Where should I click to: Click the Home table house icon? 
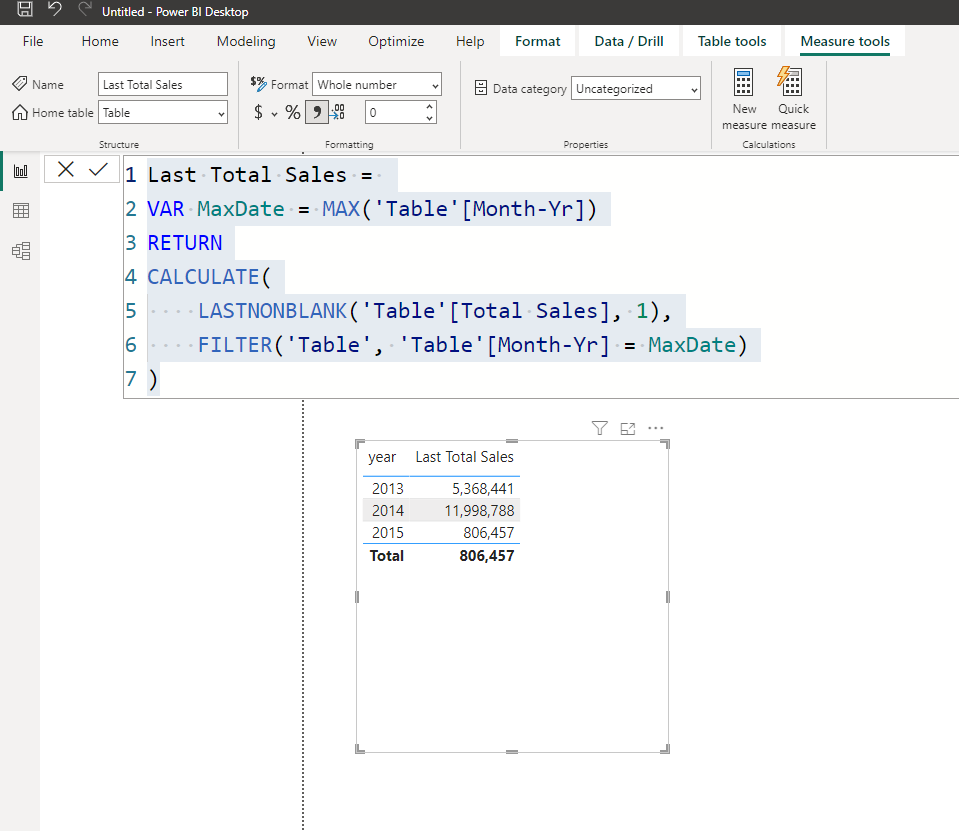20,113
